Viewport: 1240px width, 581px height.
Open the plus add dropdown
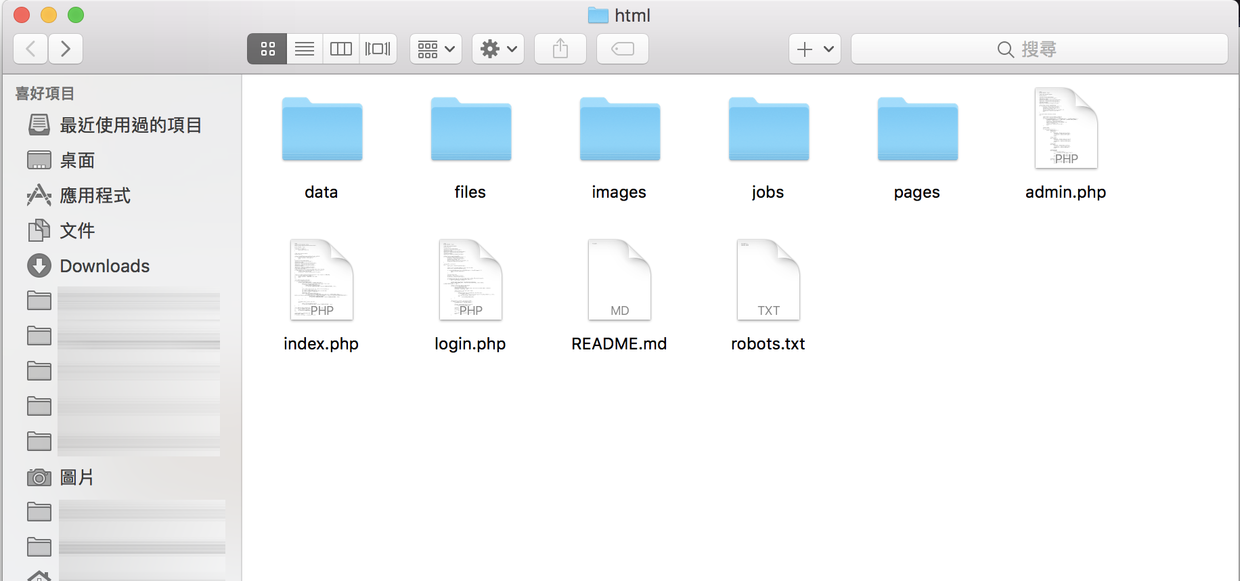point(814,49)
